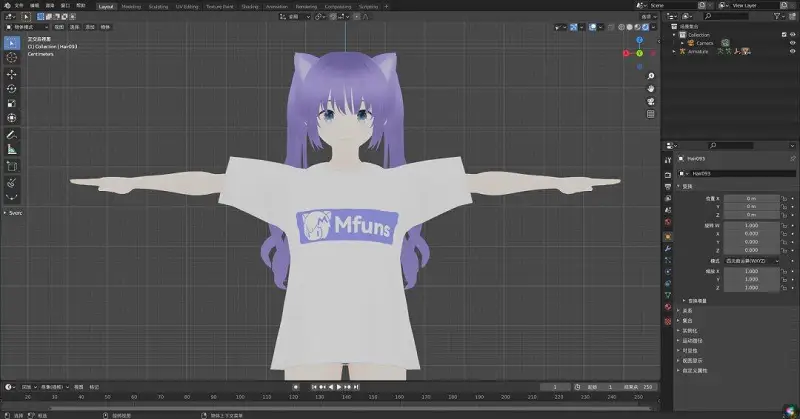Hide the Collection with its eye icon

(792, 35)
